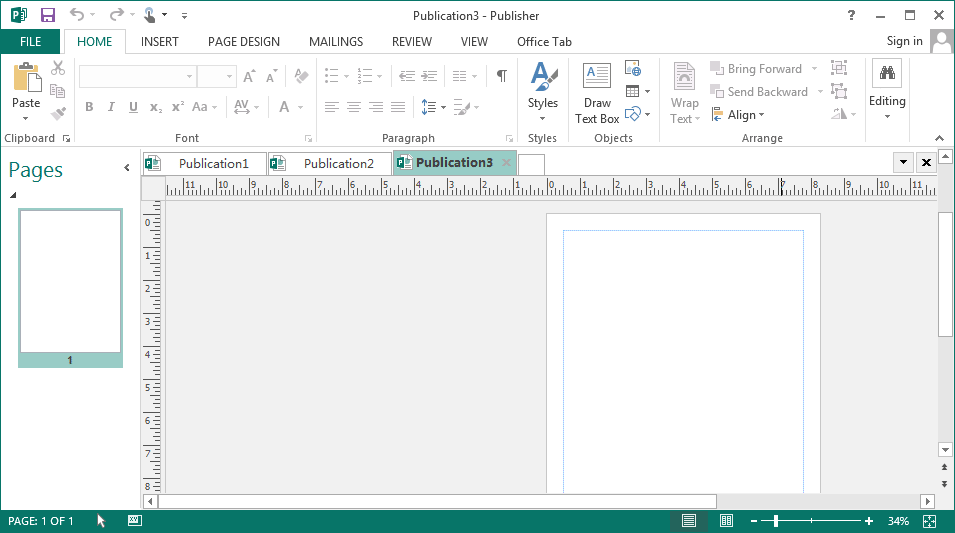
Task: Select the page 1 thumbnail
Action: pyautogui.click(x=70, y=282)
